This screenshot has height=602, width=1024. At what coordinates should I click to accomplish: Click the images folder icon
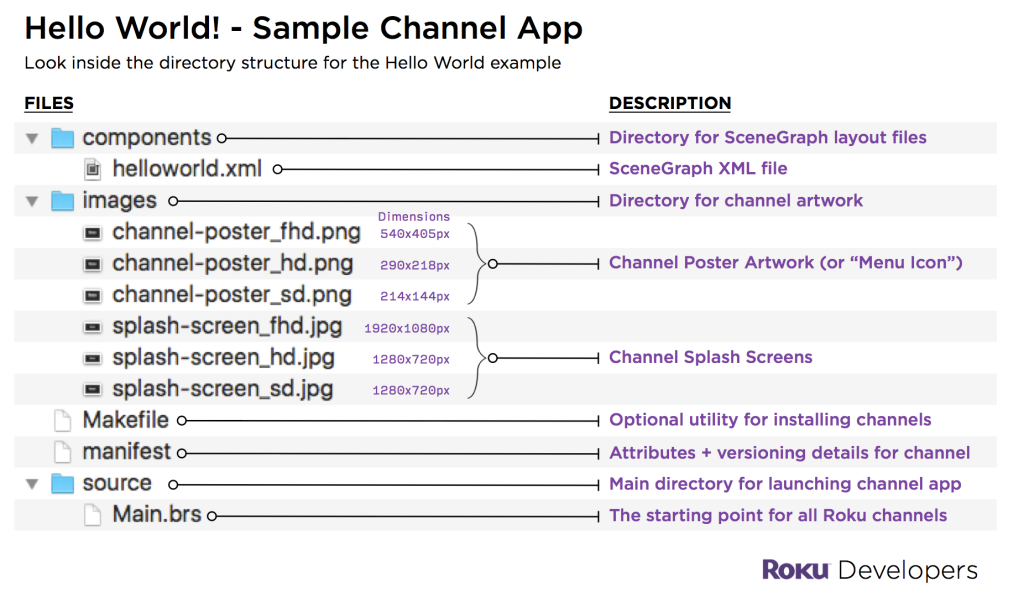point(63,201)
